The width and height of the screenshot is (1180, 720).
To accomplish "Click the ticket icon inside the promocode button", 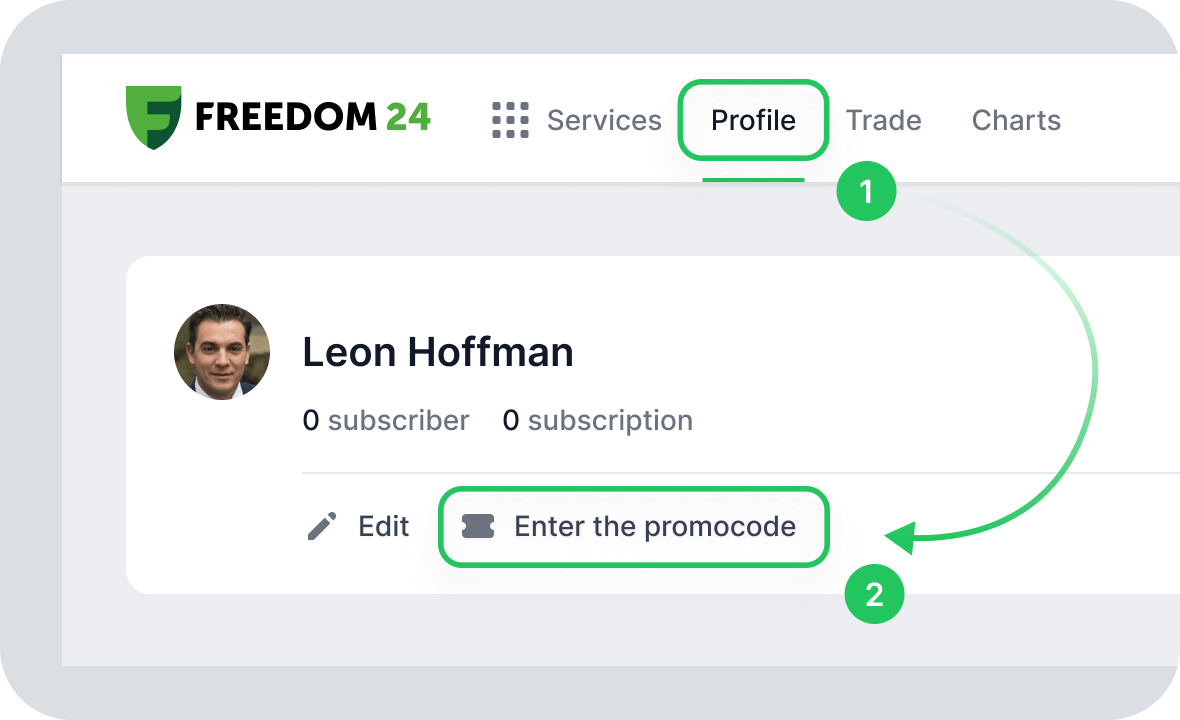I will pyautogui.click(x=478, y=526).
